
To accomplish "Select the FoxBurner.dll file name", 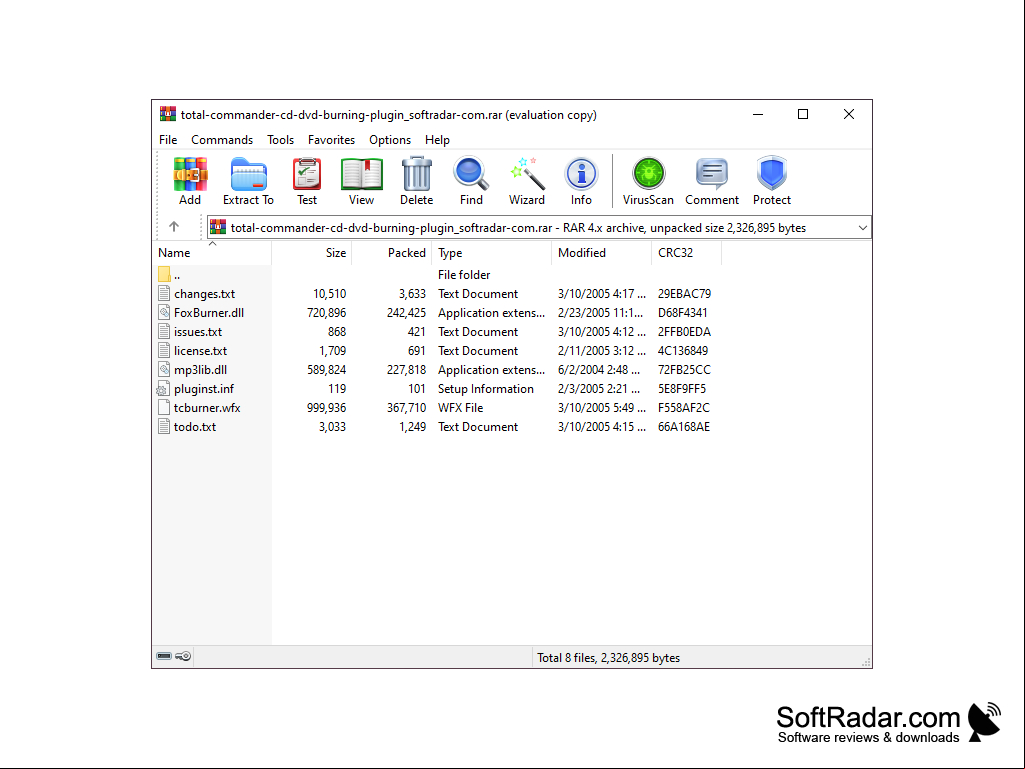I will pyautogui.click(x=209, y=313).
